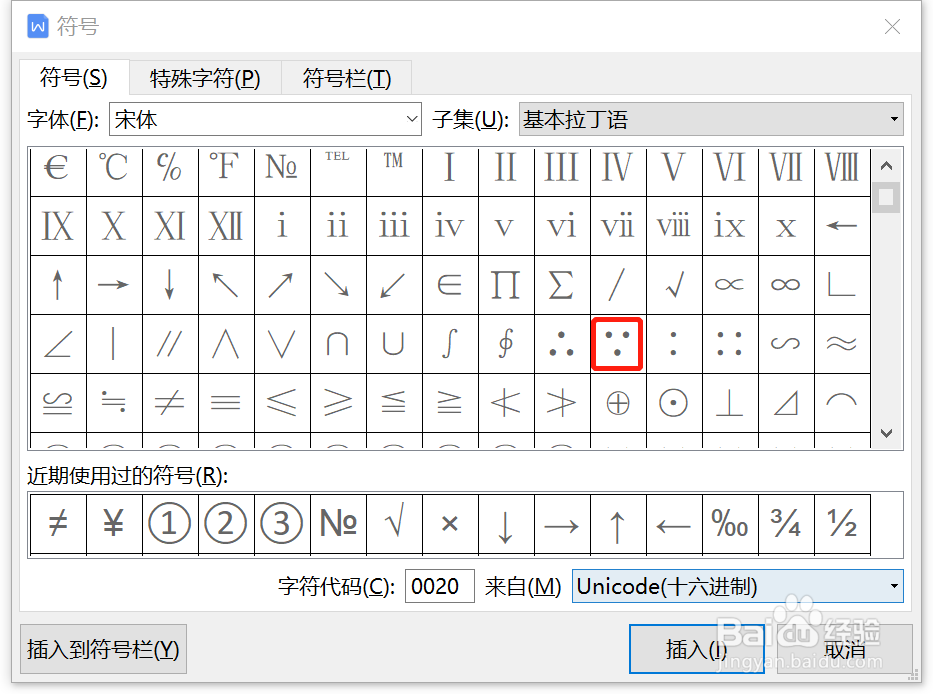This screenshot has width=933, height=694.
Task: Click the 插入 button
Action: pyautogui.click(x=697, y=648)
